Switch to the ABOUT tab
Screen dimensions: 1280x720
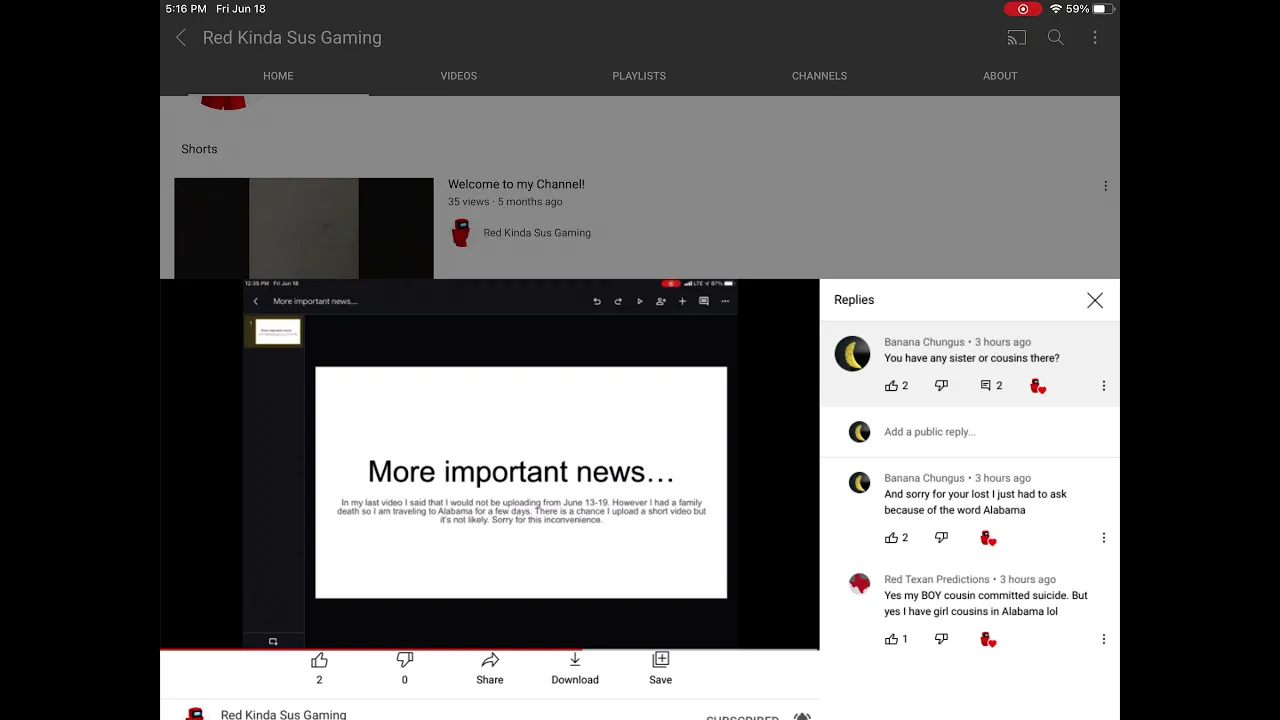[x=1000, y=76]
